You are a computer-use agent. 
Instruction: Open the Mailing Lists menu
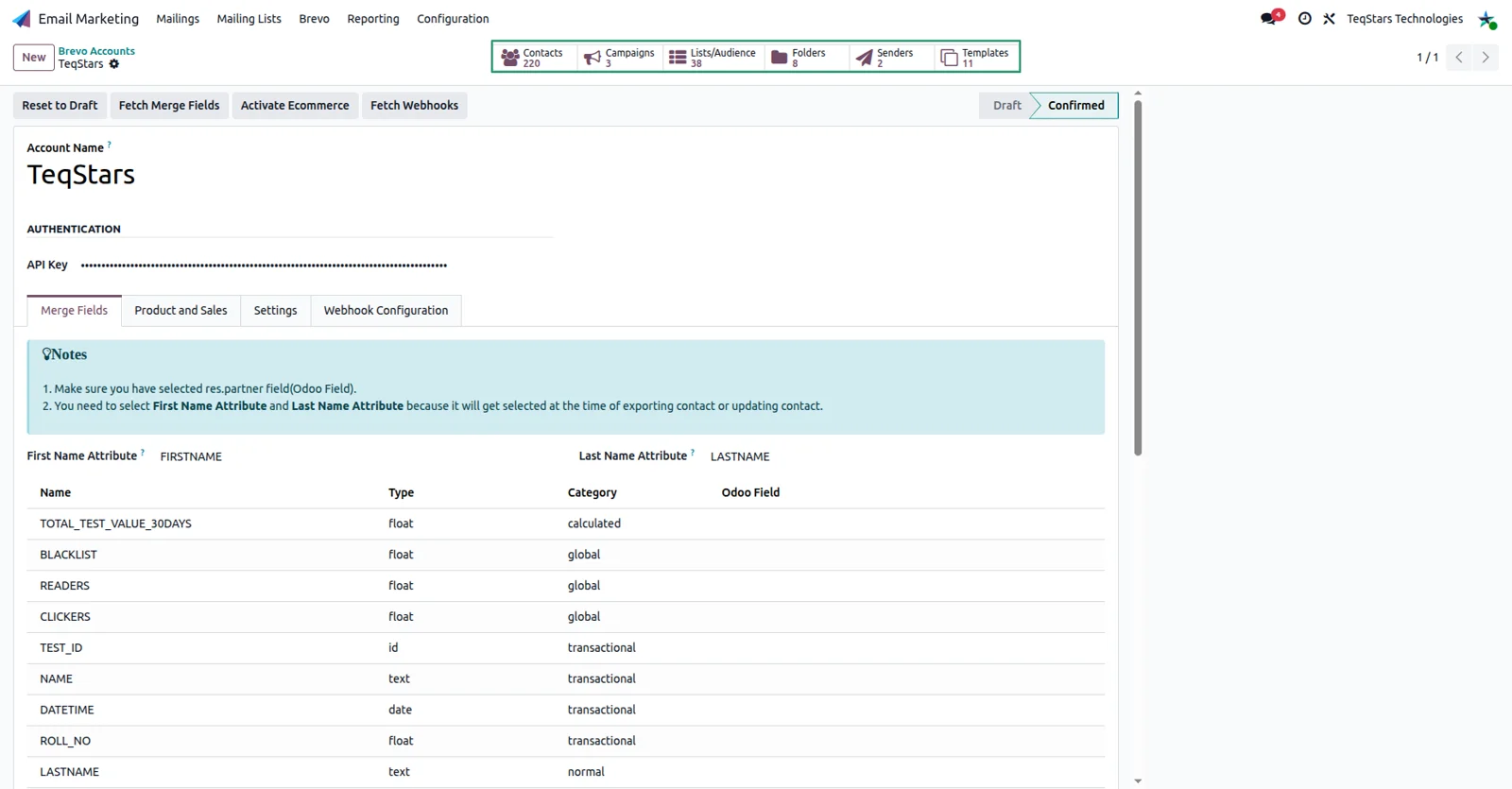click(x=249, y=19)
